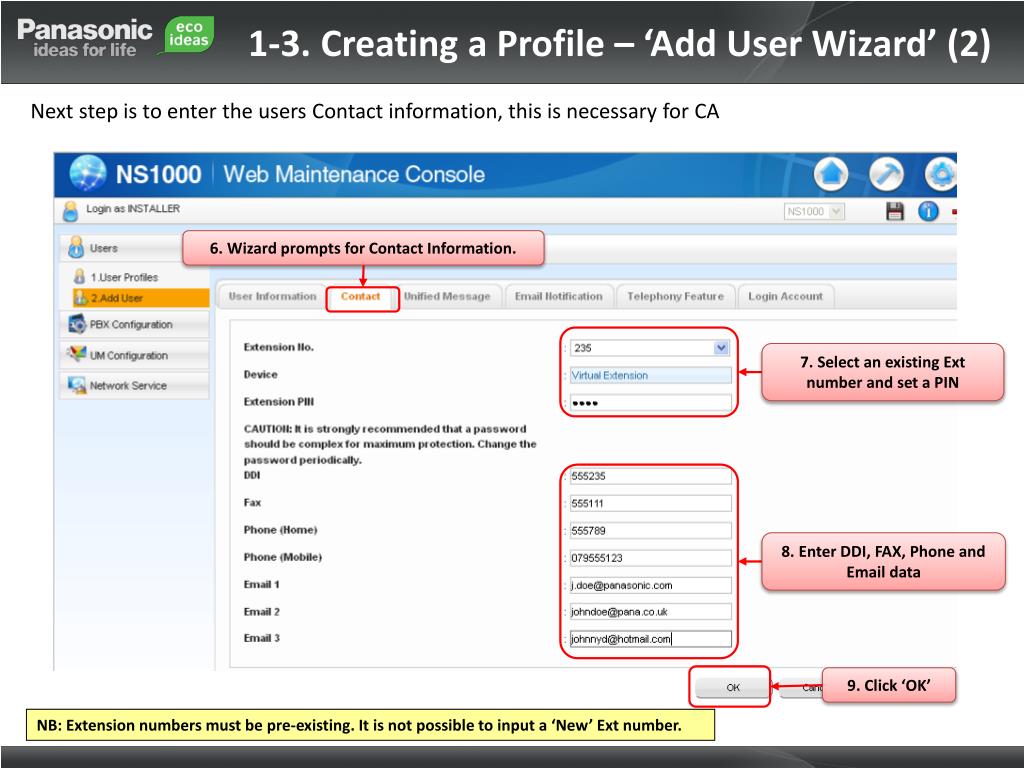Click the Virtual Extension device field

point(650,376)
